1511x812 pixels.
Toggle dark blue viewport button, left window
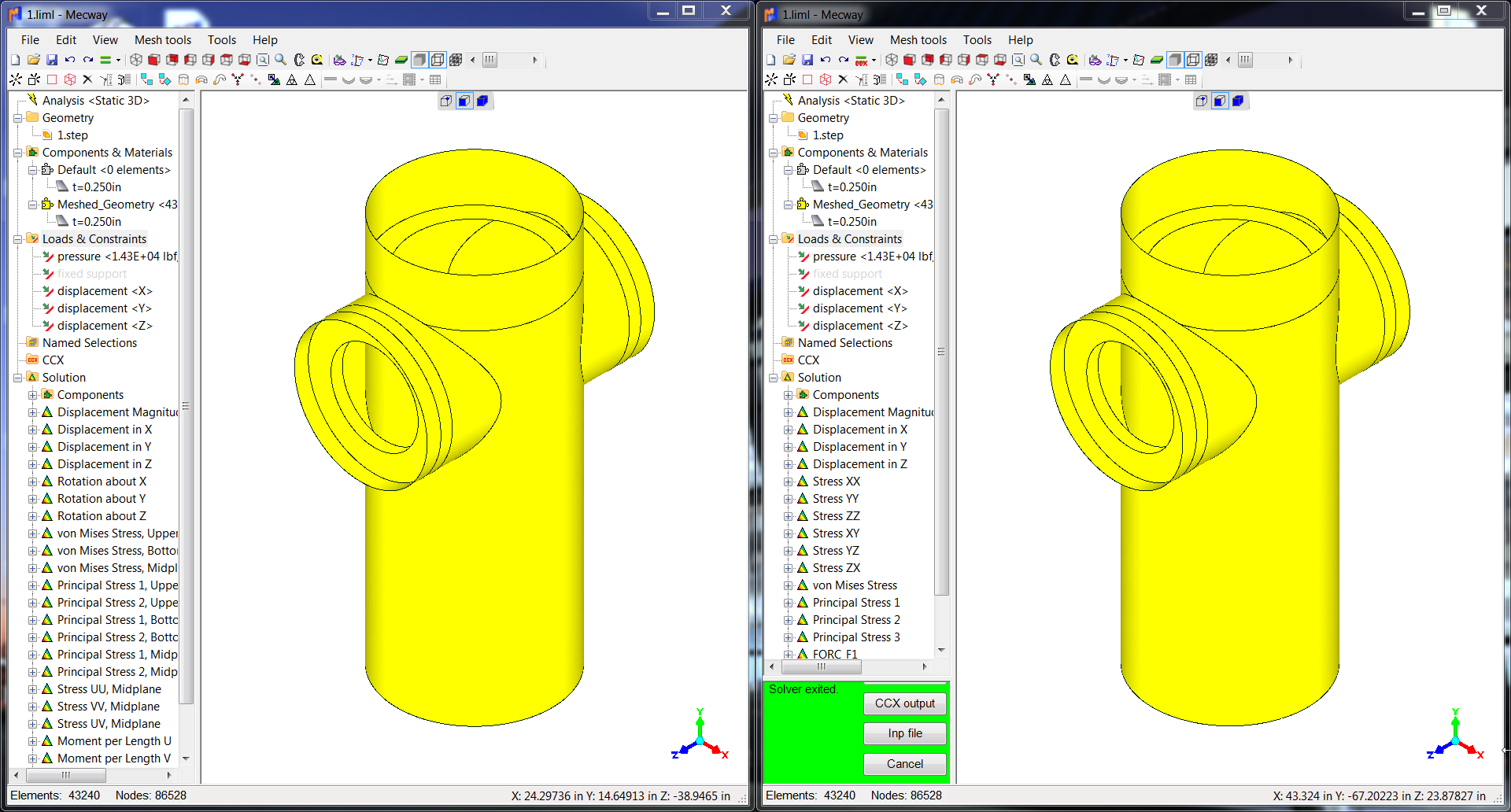tap(482, 101)
